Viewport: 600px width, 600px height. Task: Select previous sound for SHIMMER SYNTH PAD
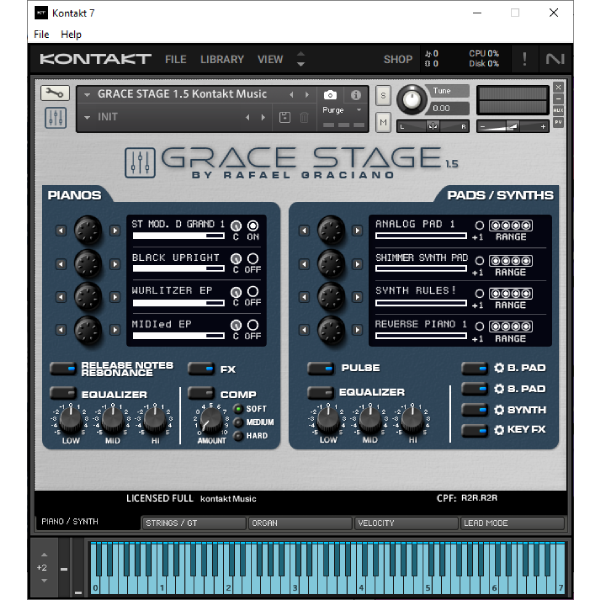pyautogui.click(x=304, y=264)
